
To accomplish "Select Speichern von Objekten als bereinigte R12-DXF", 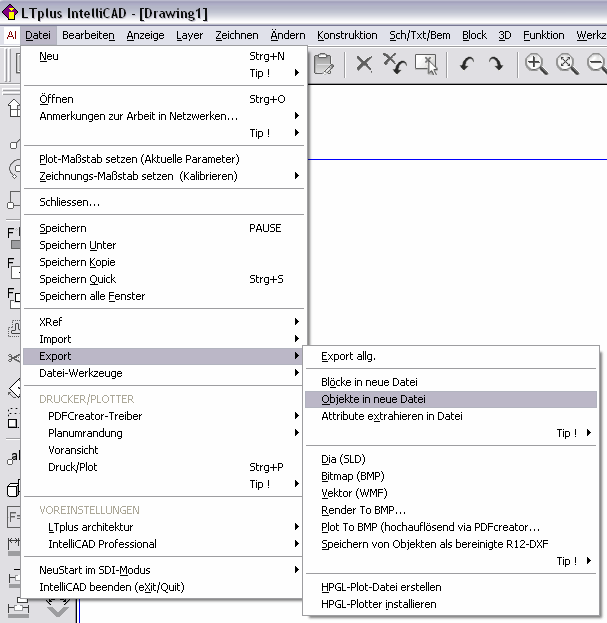I will (451, 544).
